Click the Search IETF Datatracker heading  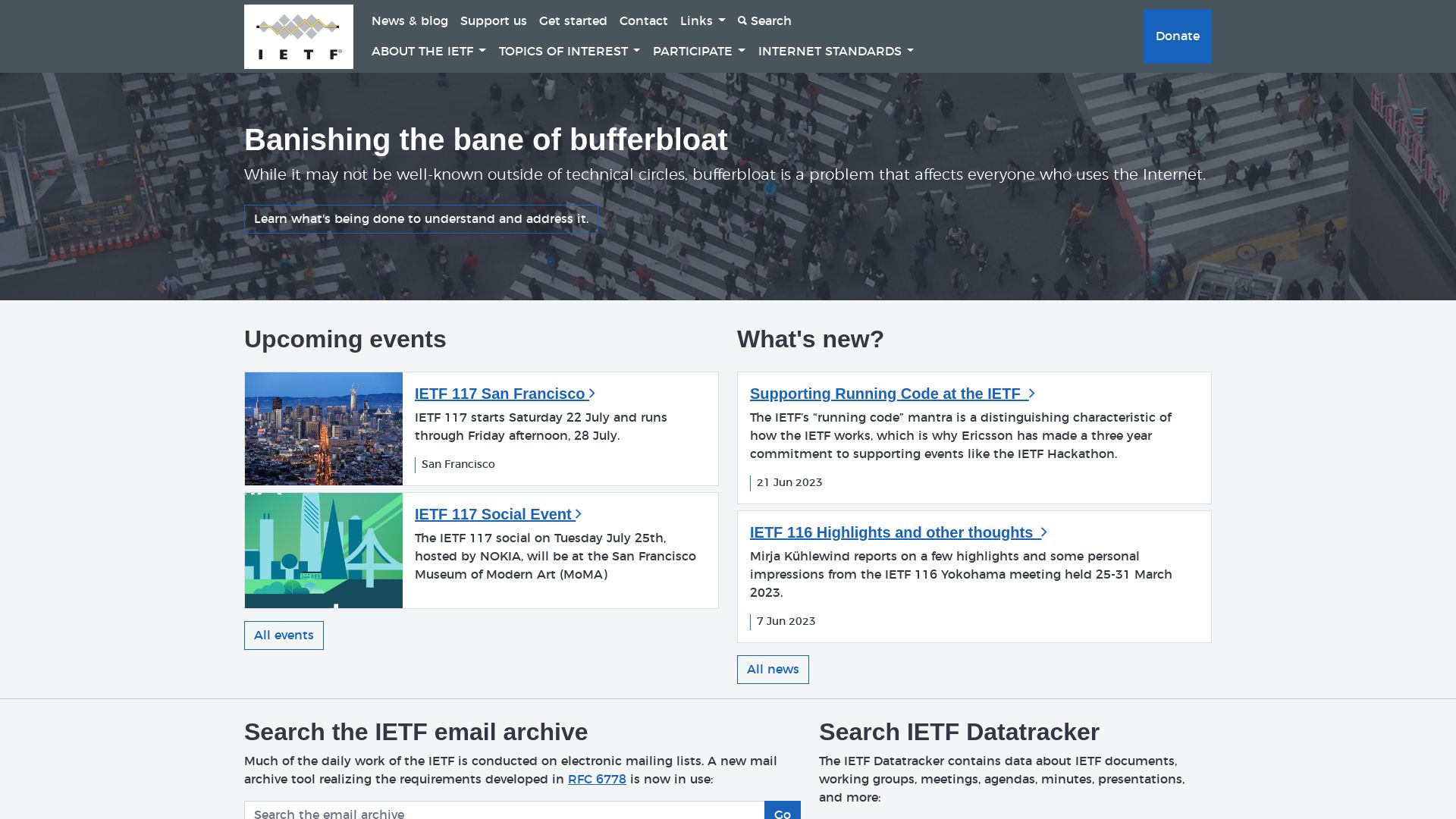coord(959,732)
